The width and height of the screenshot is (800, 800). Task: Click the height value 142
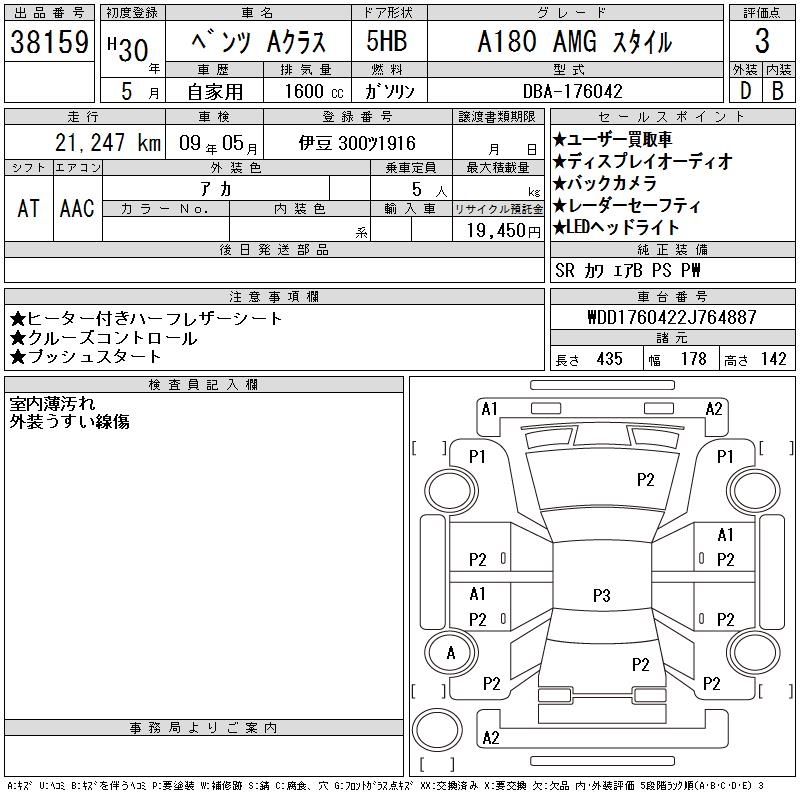[x=773, y=359]
